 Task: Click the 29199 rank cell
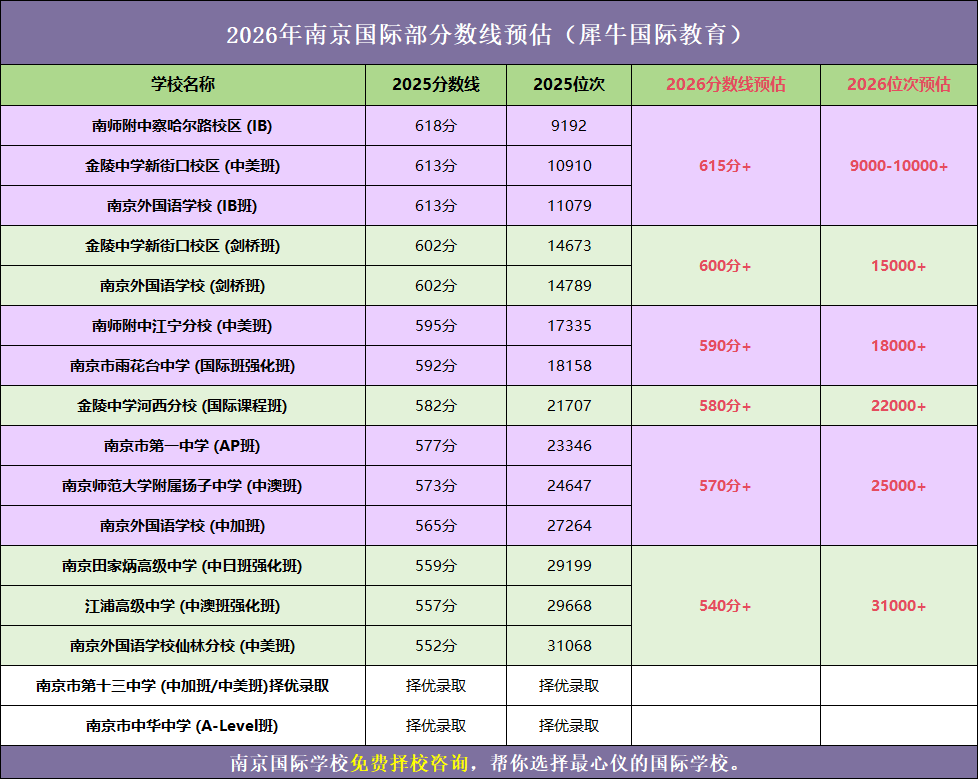click(569, 566)
